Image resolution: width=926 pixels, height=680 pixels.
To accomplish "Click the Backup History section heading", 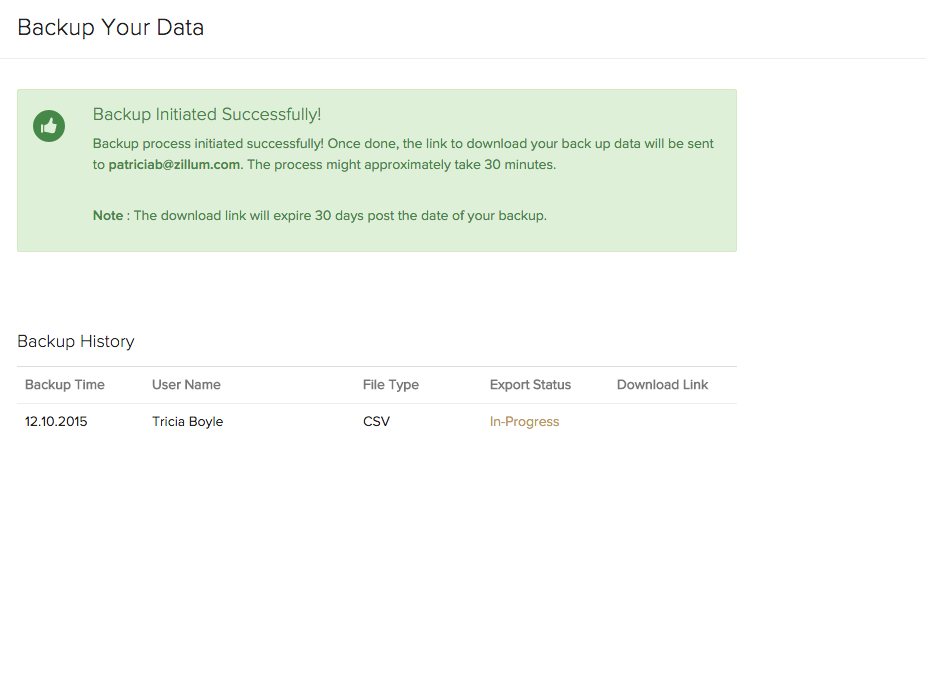I will pyautogui.click(x=76, y=342).
